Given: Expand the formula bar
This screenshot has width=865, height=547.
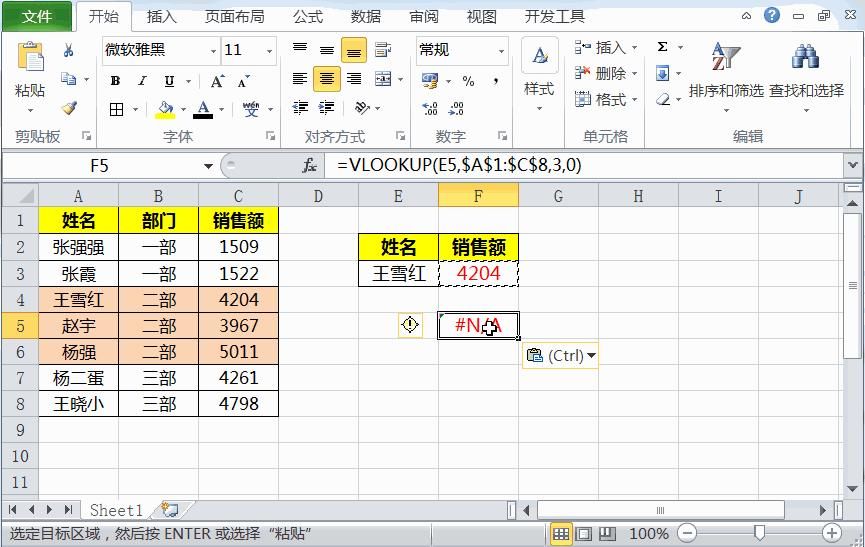Looking at the screenshot, I should click(x=852, y=165).
